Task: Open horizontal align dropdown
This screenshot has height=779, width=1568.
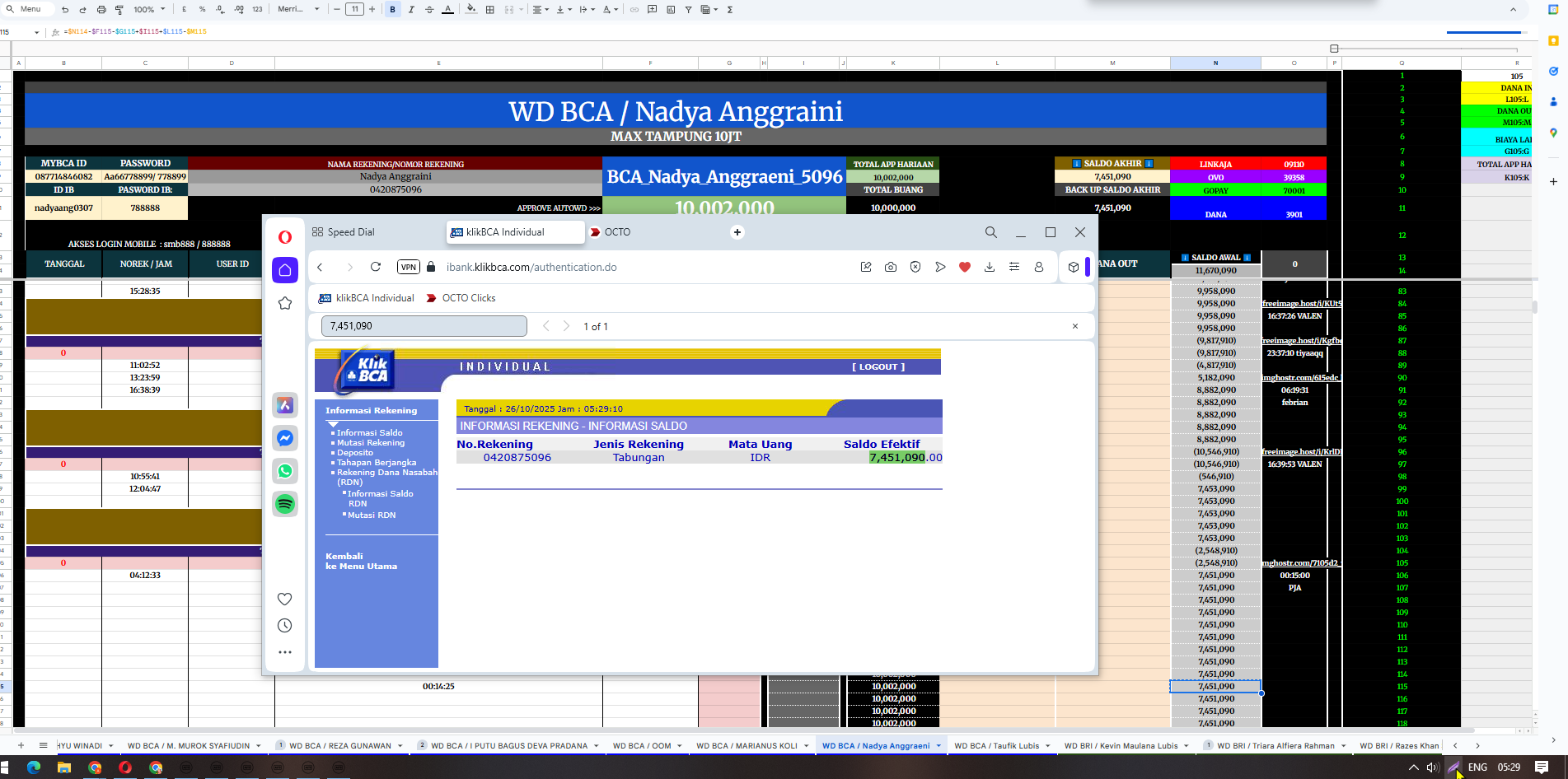Action: 541,10
